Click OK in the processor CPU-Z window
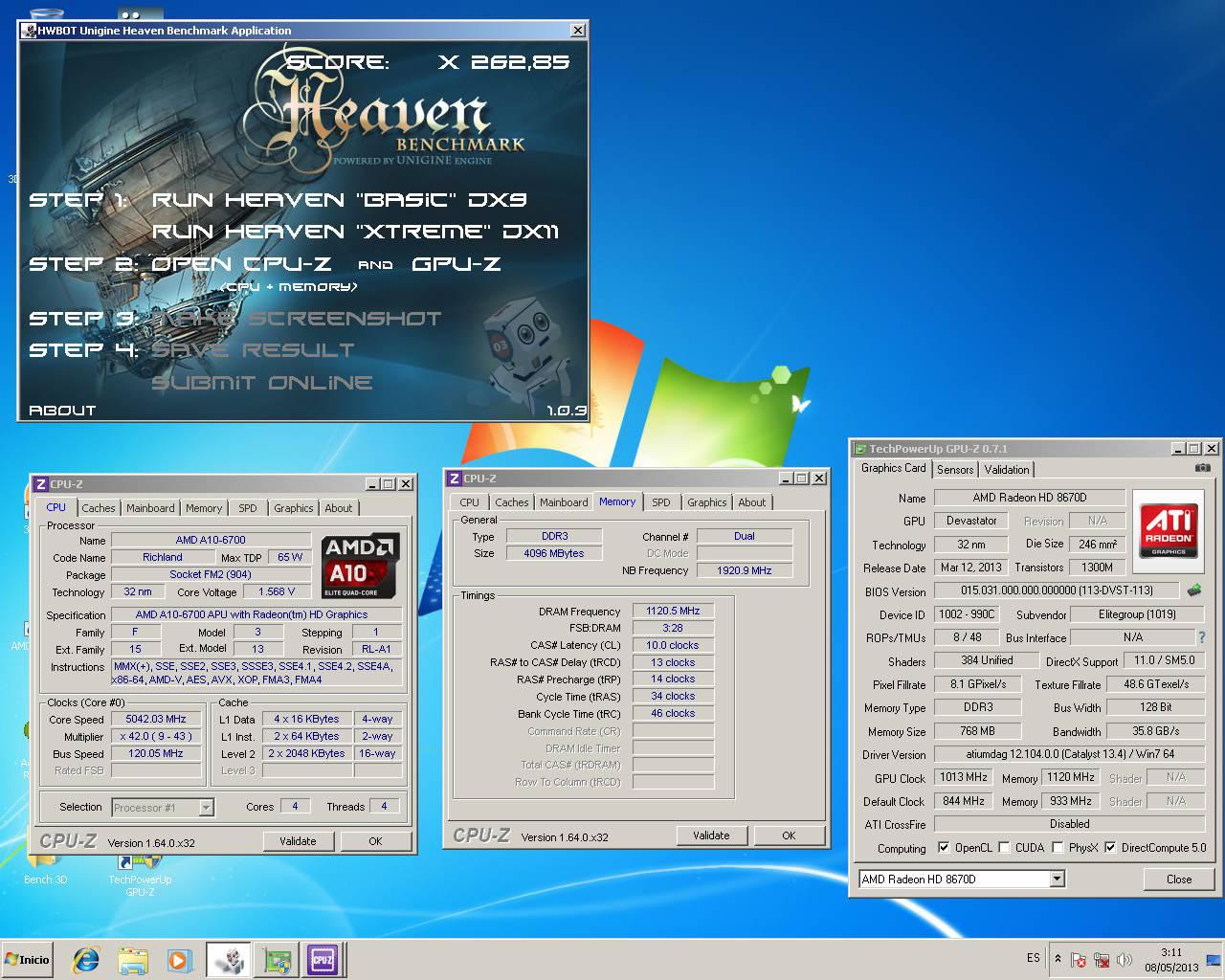The width and height of the screenshot is (1225, 980). [375, 841]
